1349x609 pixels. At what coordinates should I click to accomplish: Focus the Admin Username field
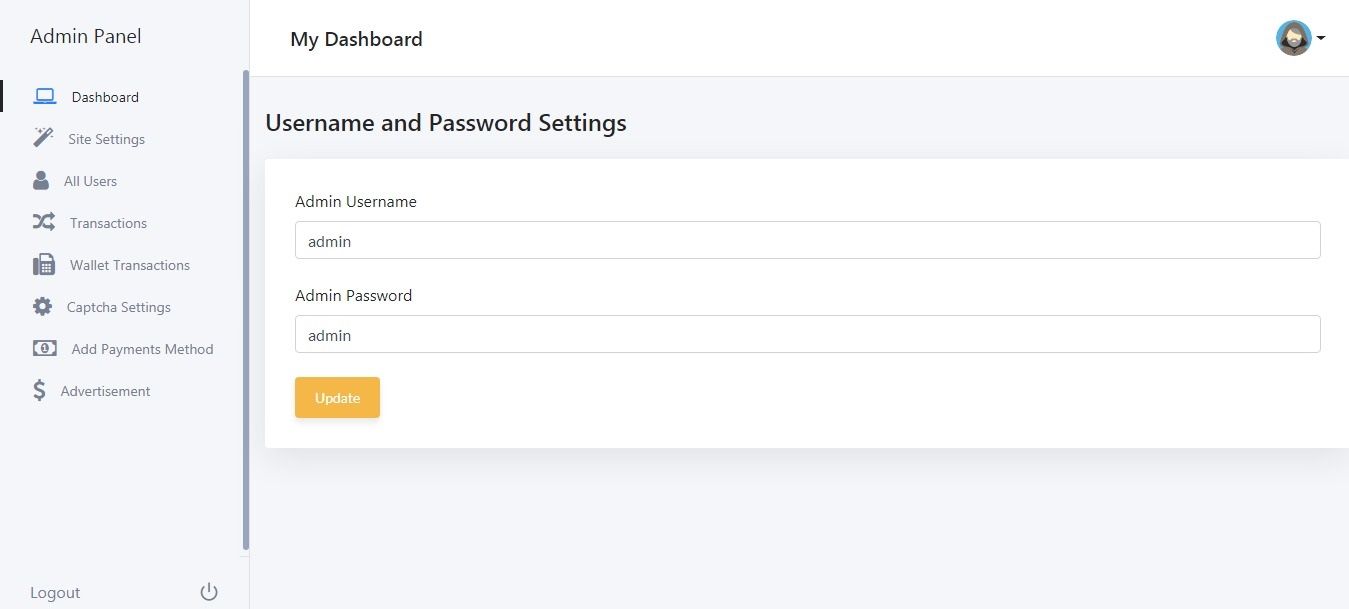coord(808,240)
